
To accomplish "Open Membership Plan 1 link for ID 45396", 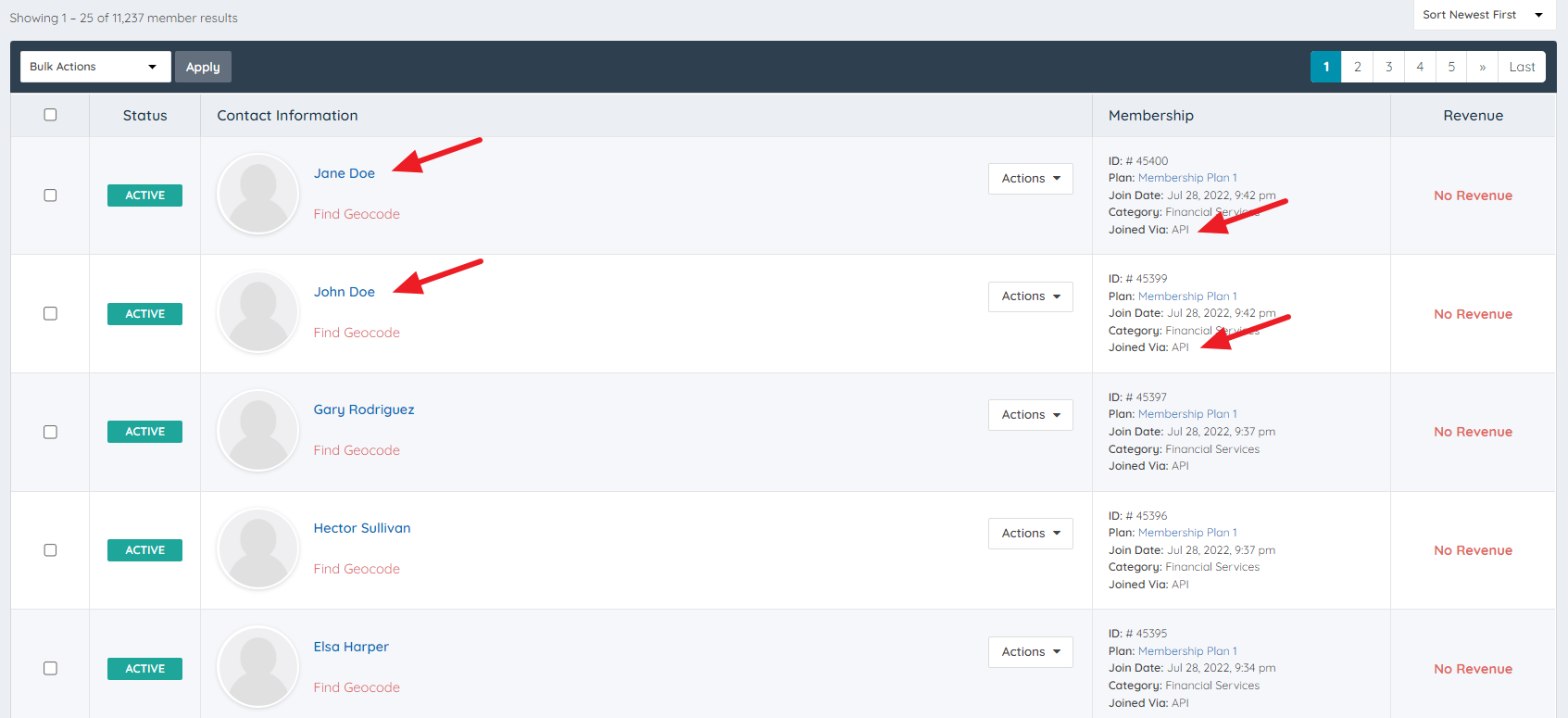I will point(1187,533).
